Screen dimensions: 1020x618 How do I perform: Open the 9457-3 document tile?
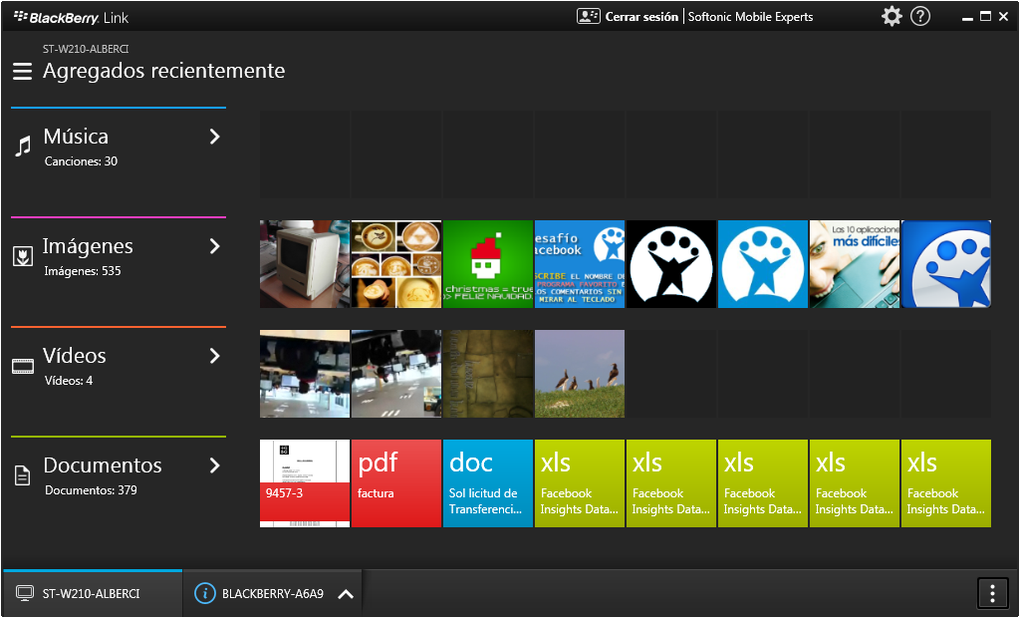pyautogui.click(x=304, y=483)
